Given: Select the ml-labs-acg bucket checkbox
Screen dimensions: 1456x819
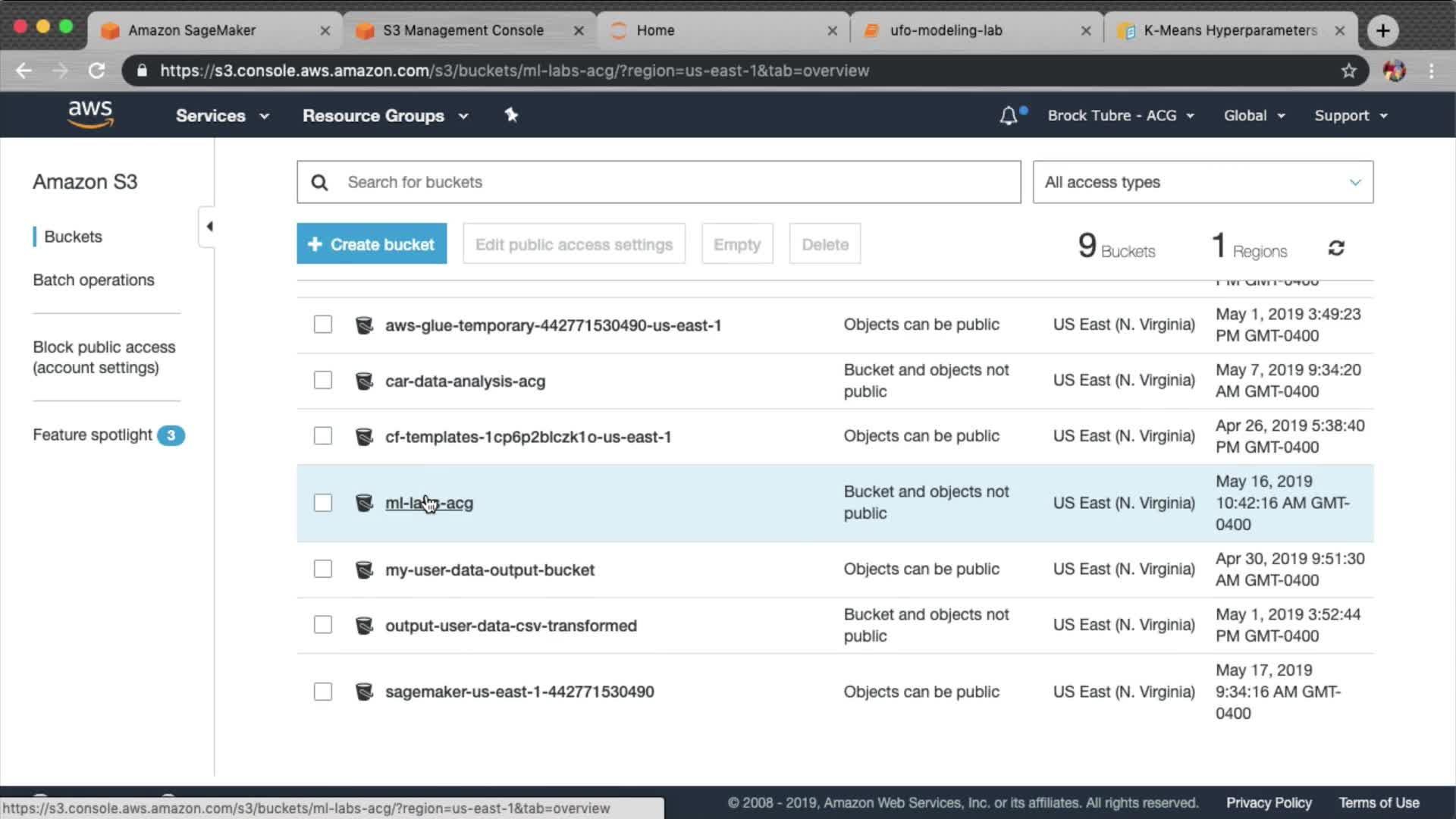Looking at the screenshot, I should point(323,503).
